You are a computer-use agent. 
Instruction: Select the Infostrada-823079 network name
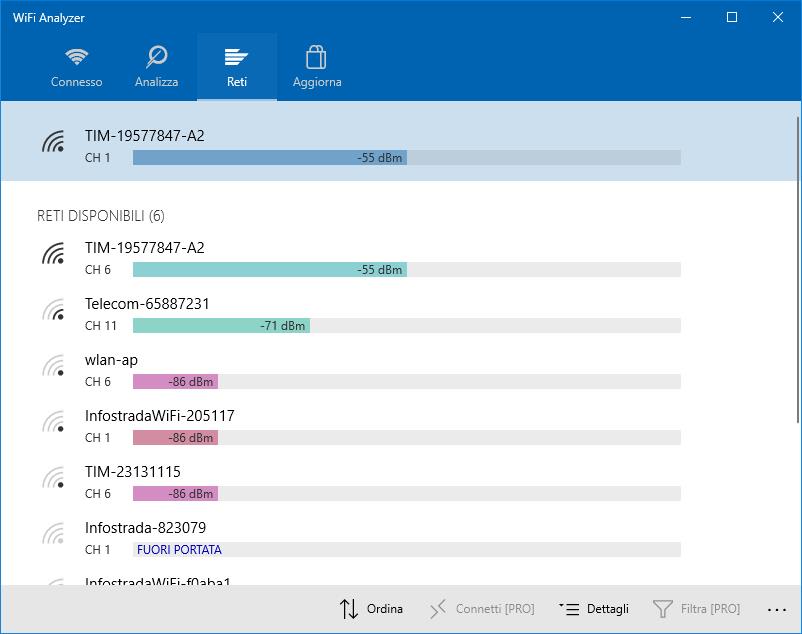point(146,528)
